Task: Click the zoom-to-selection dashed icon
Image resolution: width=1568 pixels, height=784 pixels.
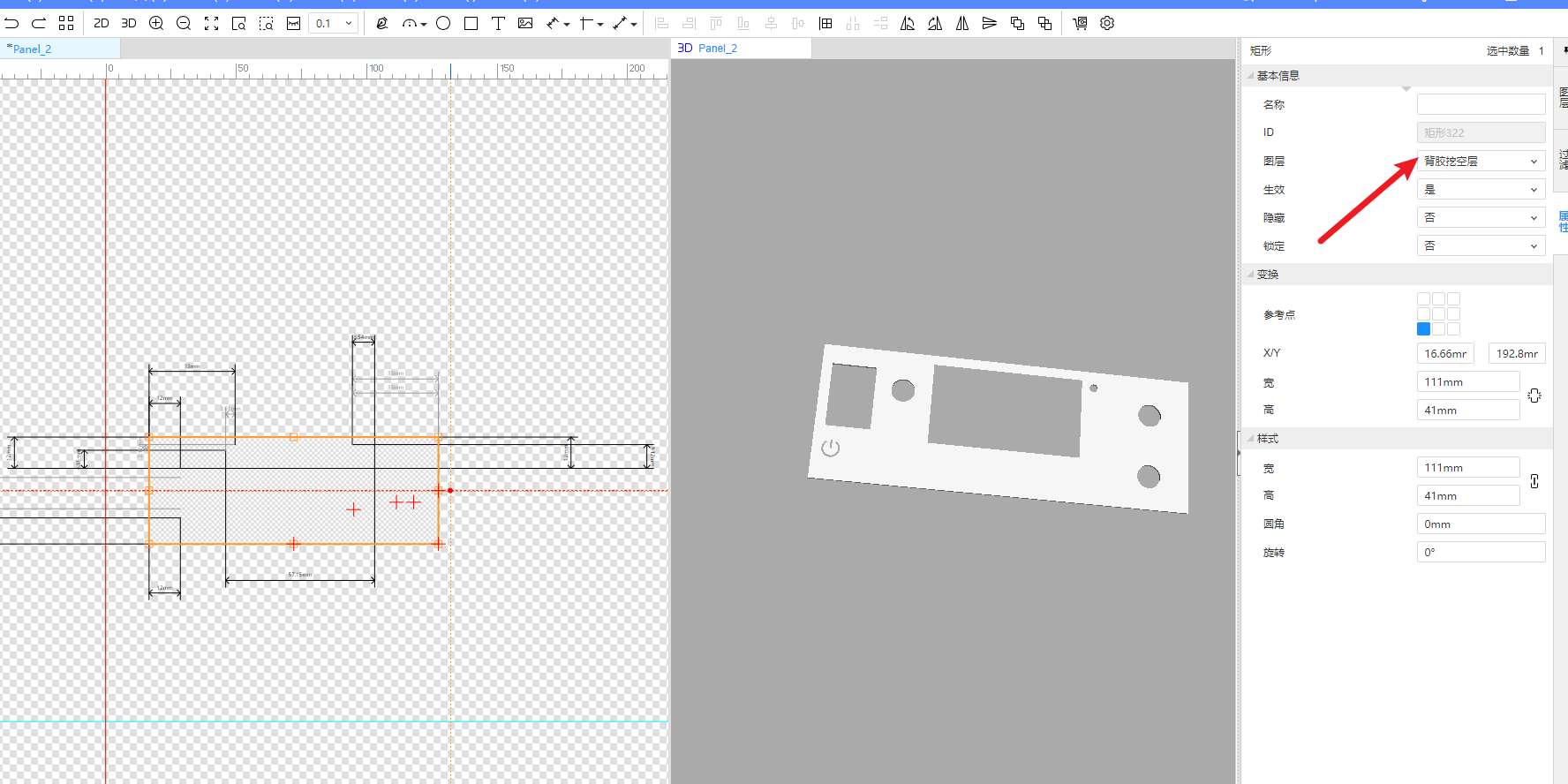Action: (266, 23)
